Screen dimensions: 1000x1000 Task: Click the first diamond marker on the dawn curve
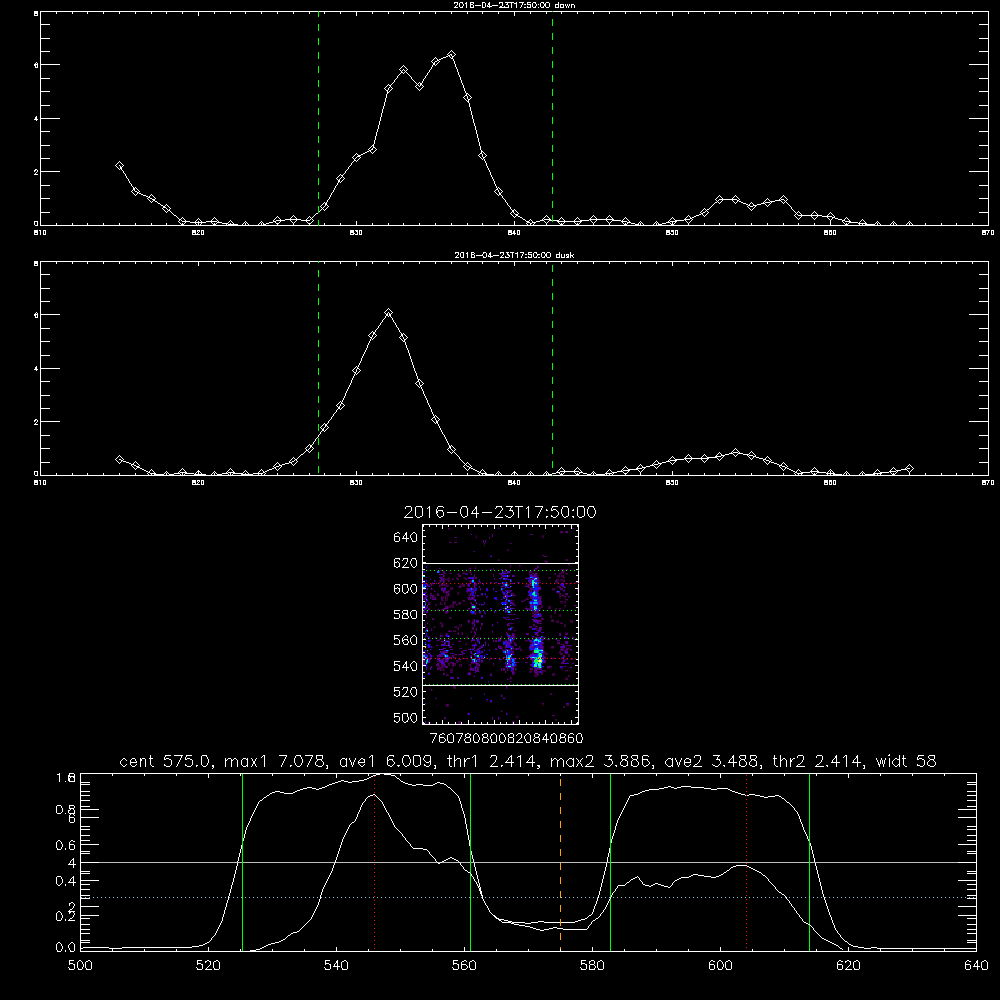point(119,165)
